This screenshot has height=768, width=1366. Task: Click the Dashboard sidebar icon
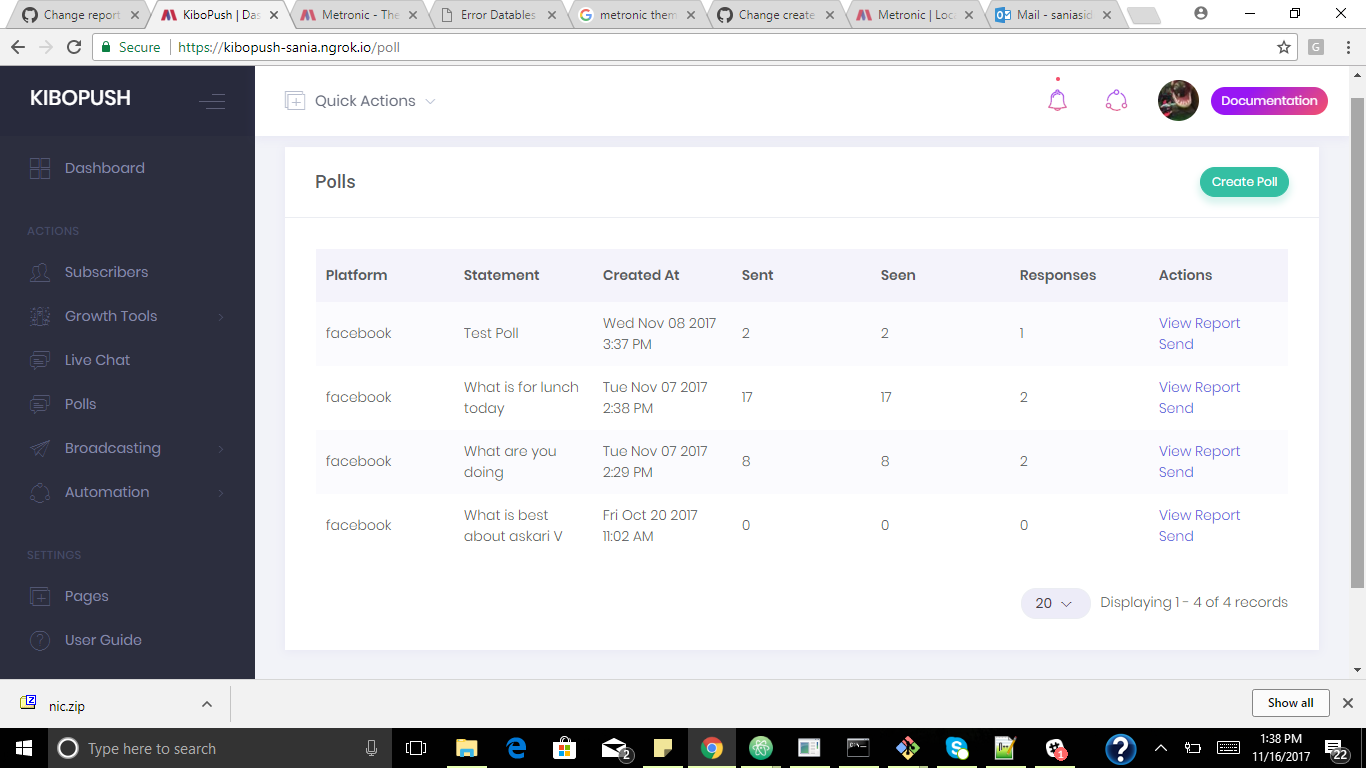(39, 168)
